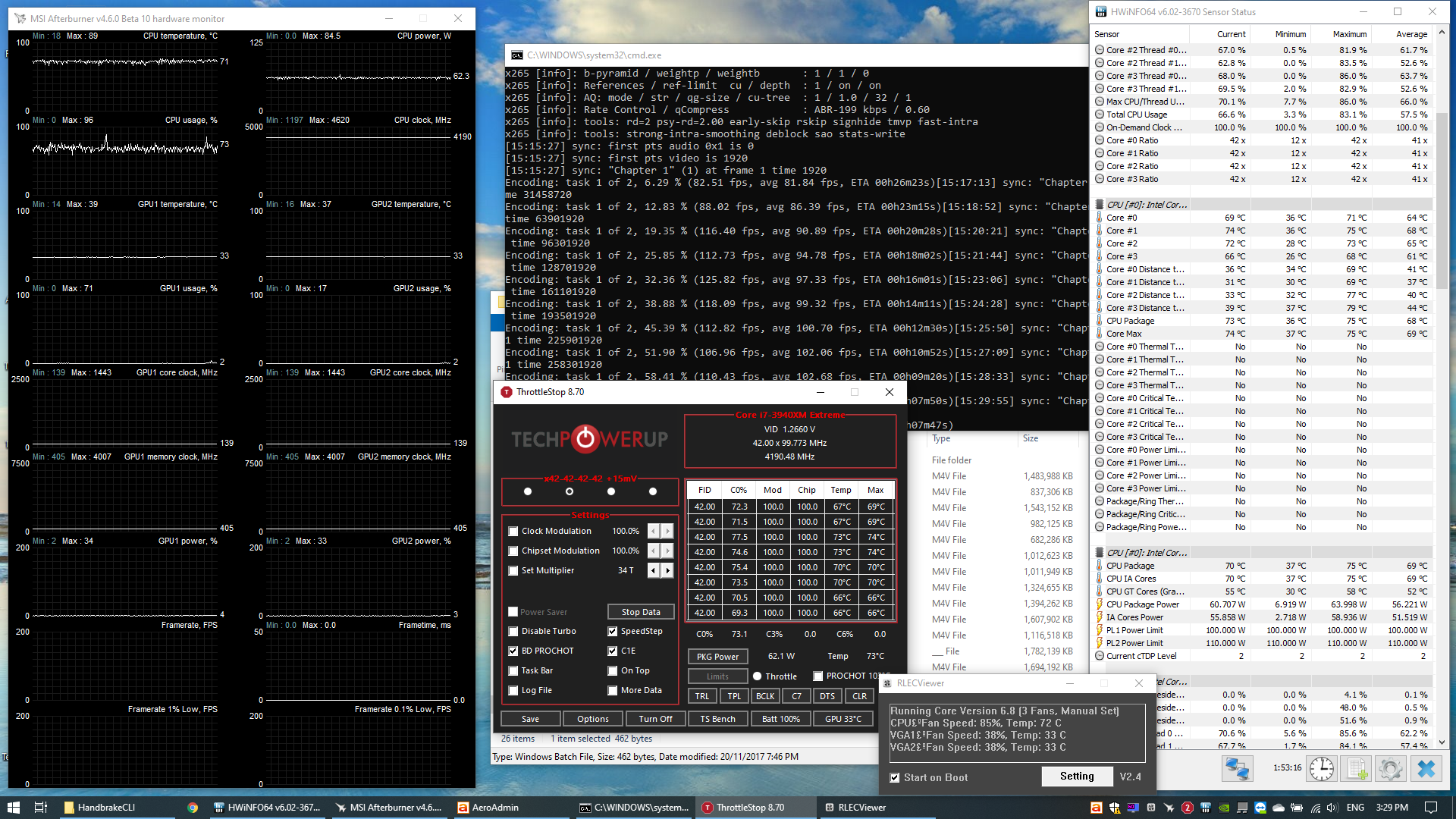
Task: Click the Chrome icon in taskbar
Action: point(193,808)
